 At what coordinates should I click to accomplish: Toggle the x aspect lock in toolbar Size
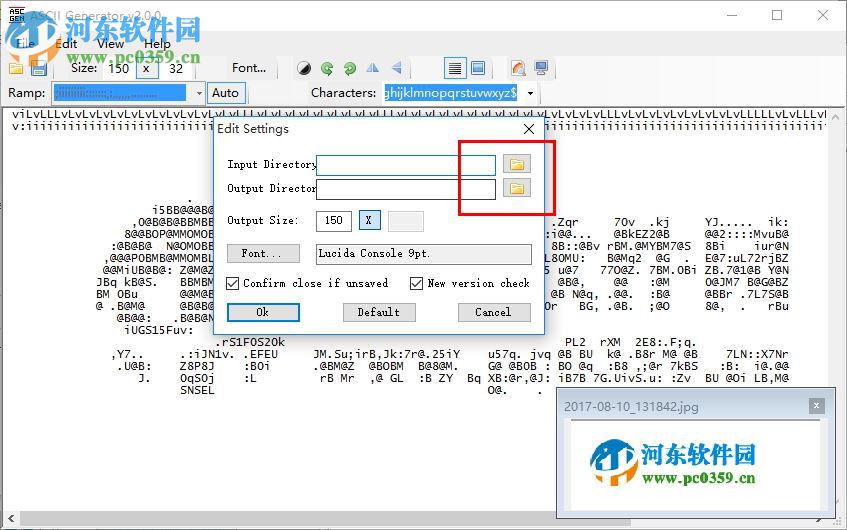pyautogui.click(x=146, y=69)
